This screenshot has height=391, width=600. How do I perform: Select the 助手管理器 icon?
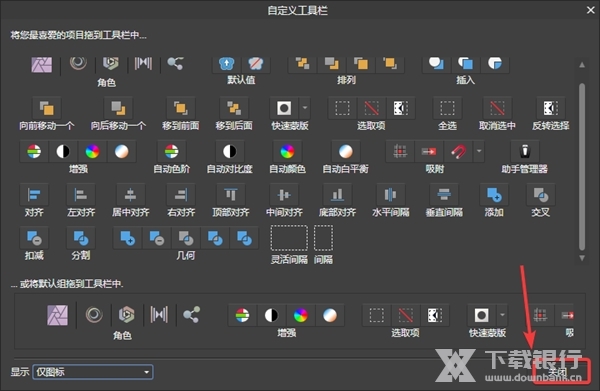coord(525,152)
